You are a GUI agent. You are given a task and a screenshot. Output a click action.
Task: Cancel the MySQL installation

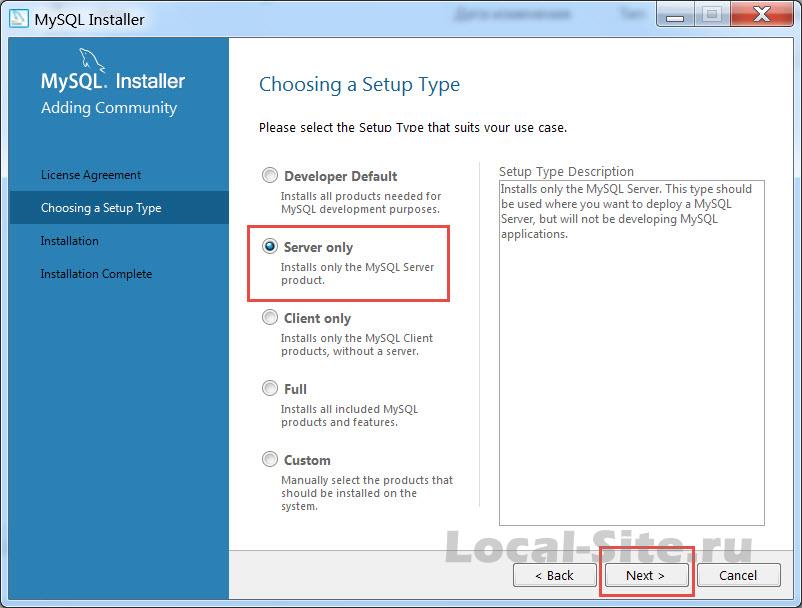point(739,575)
